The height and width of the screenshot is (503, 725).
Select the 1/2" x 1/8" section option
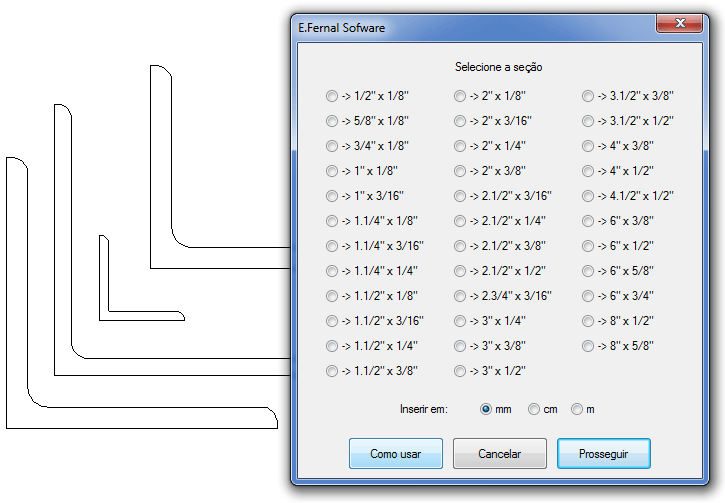pos(332,96)
